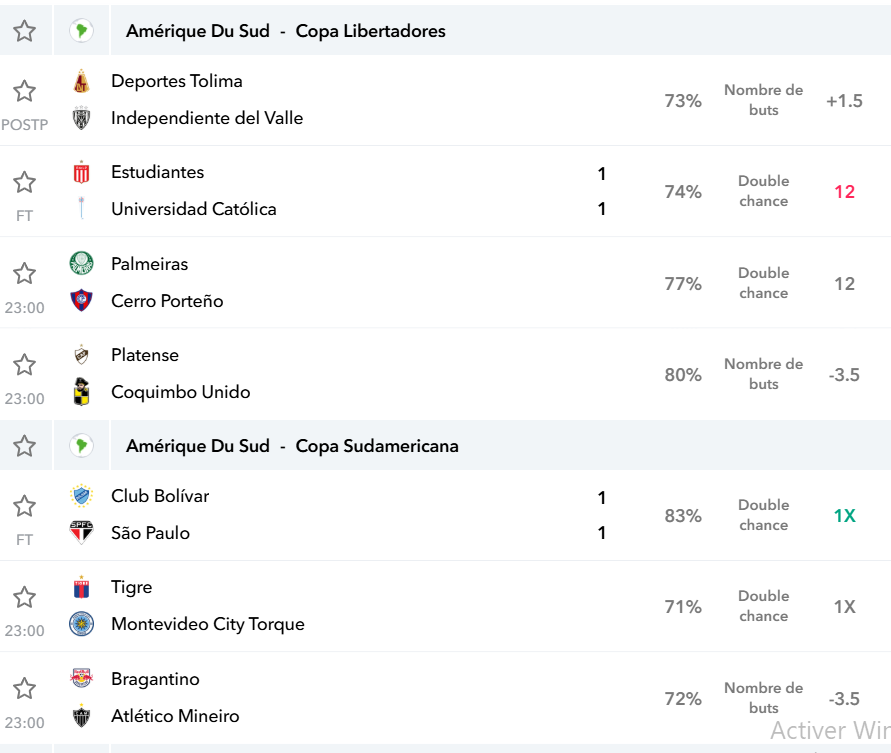891x753 pixels.
Task: Click the 1X prediction for Club Bolívar
Action: coord(844,515)
